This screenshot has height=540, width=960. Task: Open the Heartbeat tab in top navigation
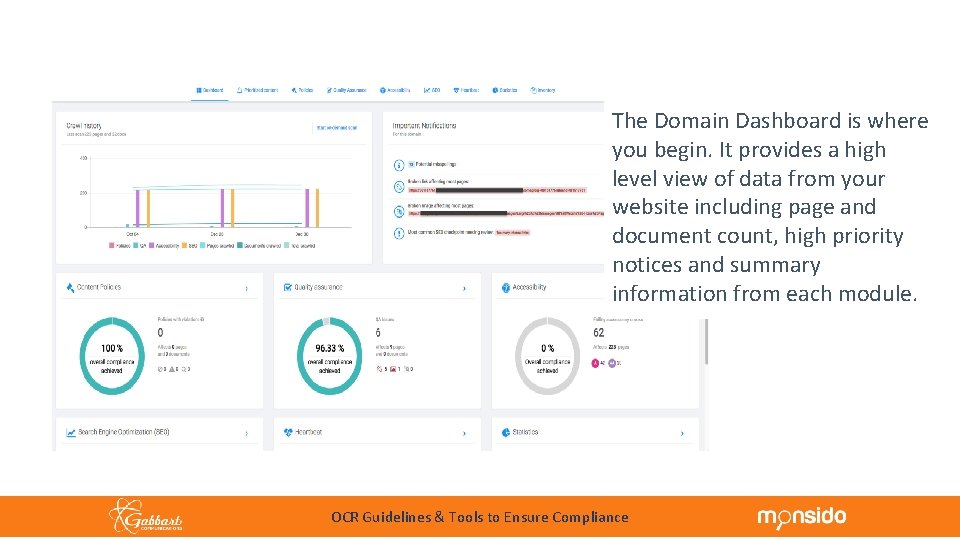coord(466,90)
